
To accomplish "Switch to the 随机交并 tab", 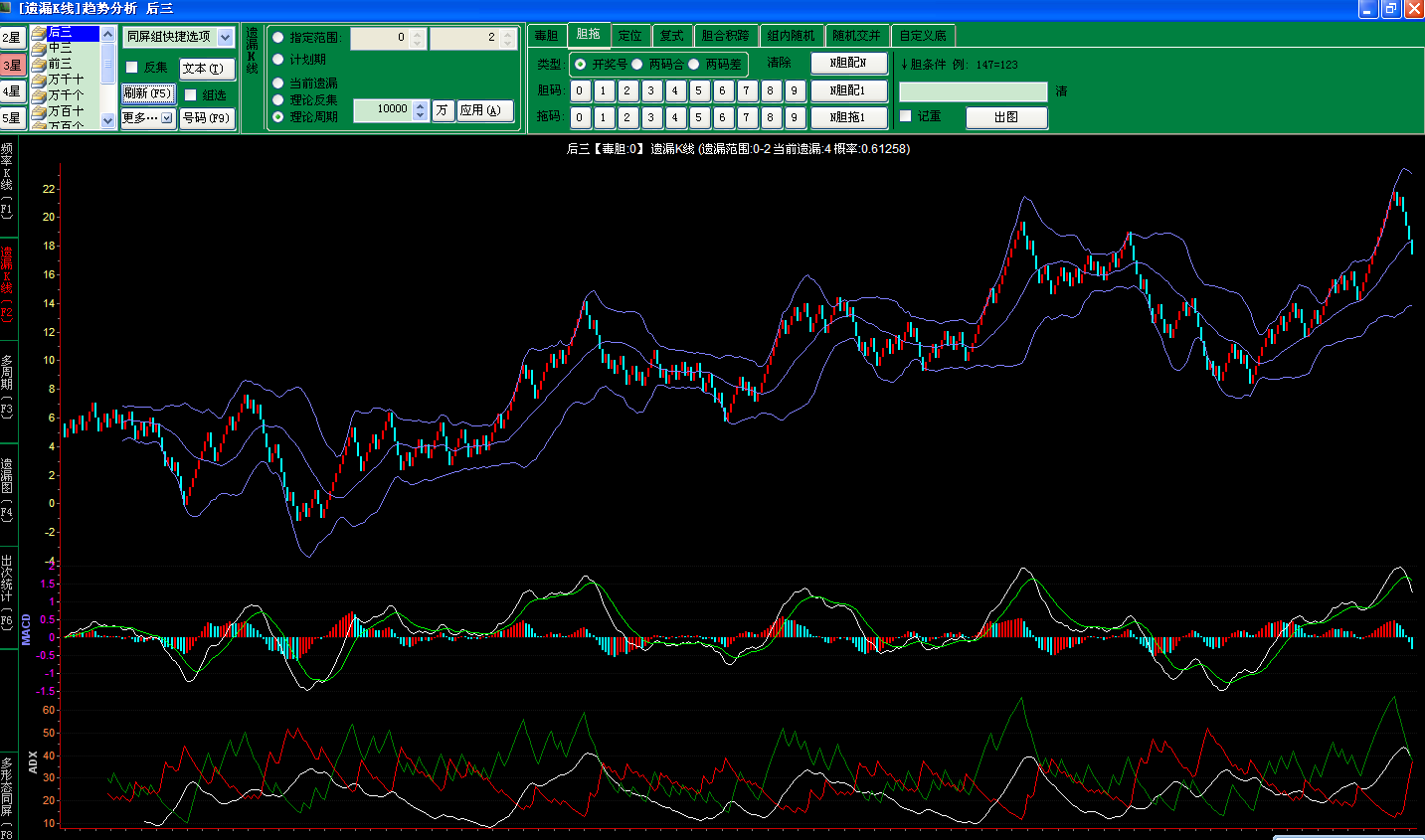I will tap(857, 36).
